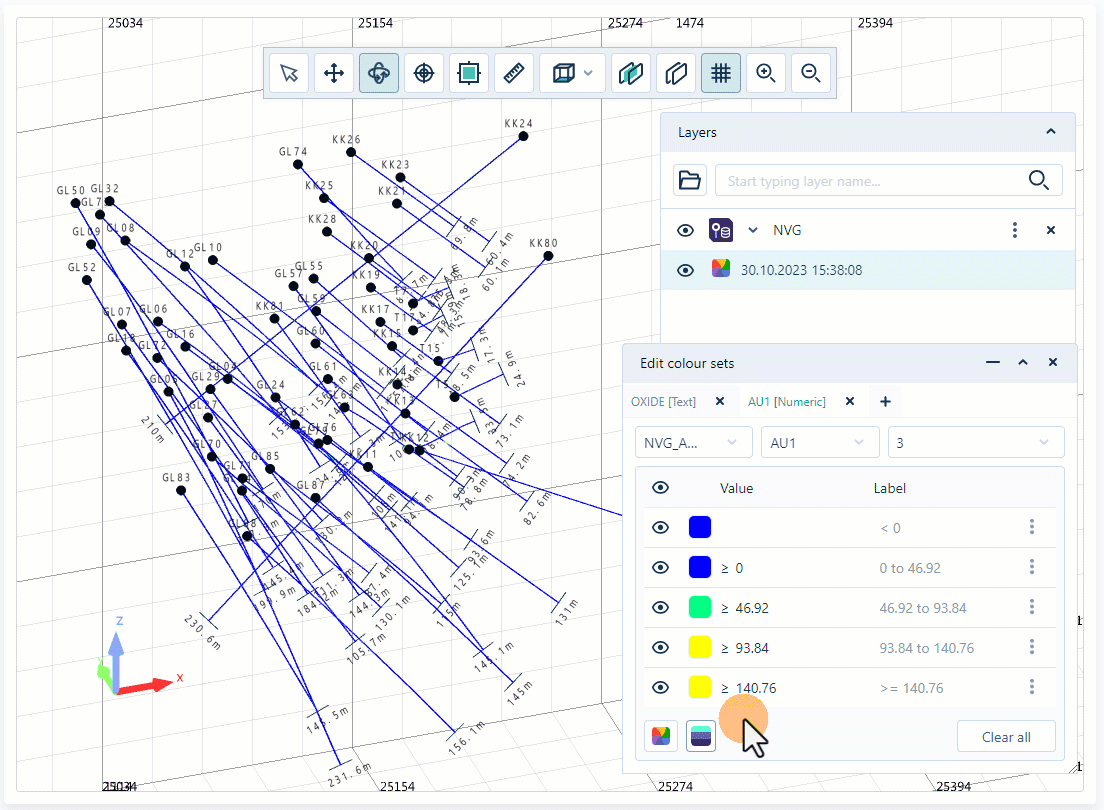
Task: Open the Measure ruler tool
Action: [514, 72]
